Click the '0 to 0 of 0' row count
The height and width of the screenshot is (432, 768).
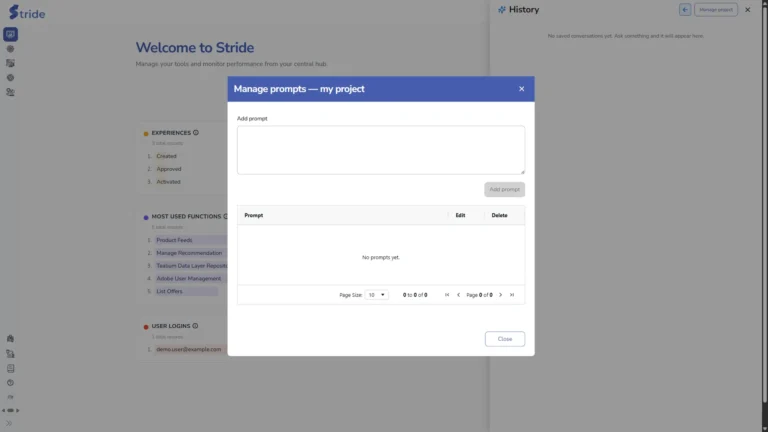415,295
